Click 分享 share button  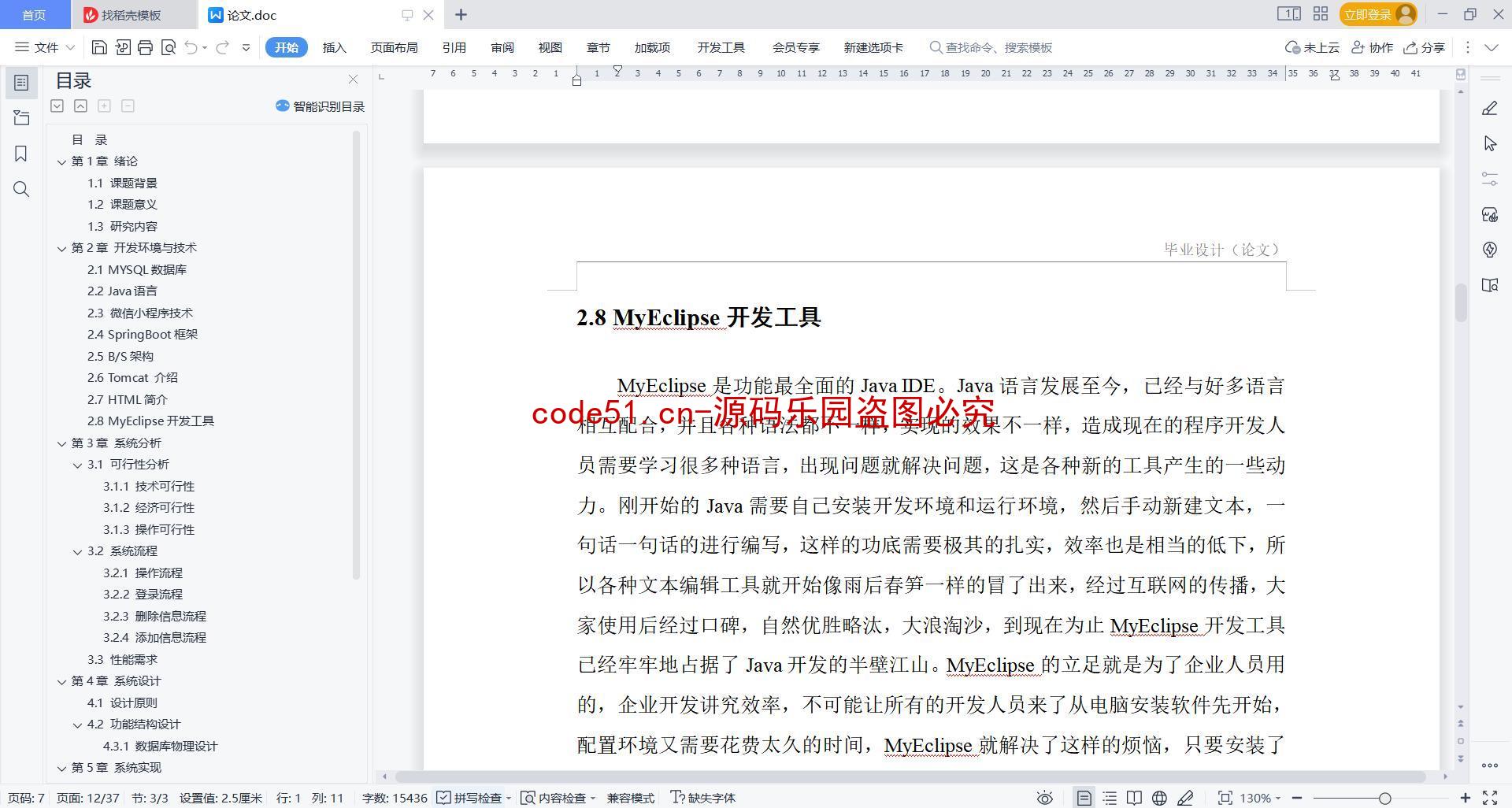coord(1425,47)
